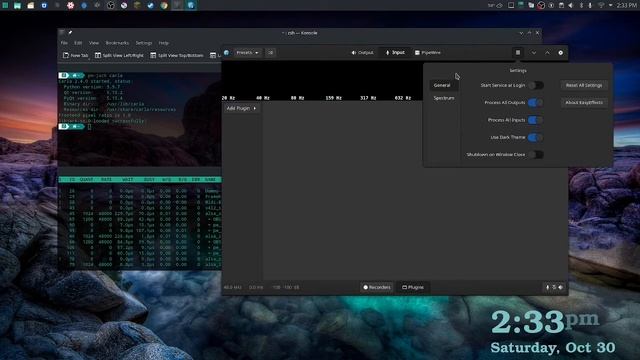Open the File menu in Konsole
640x360 pixels.
[64, 43]
